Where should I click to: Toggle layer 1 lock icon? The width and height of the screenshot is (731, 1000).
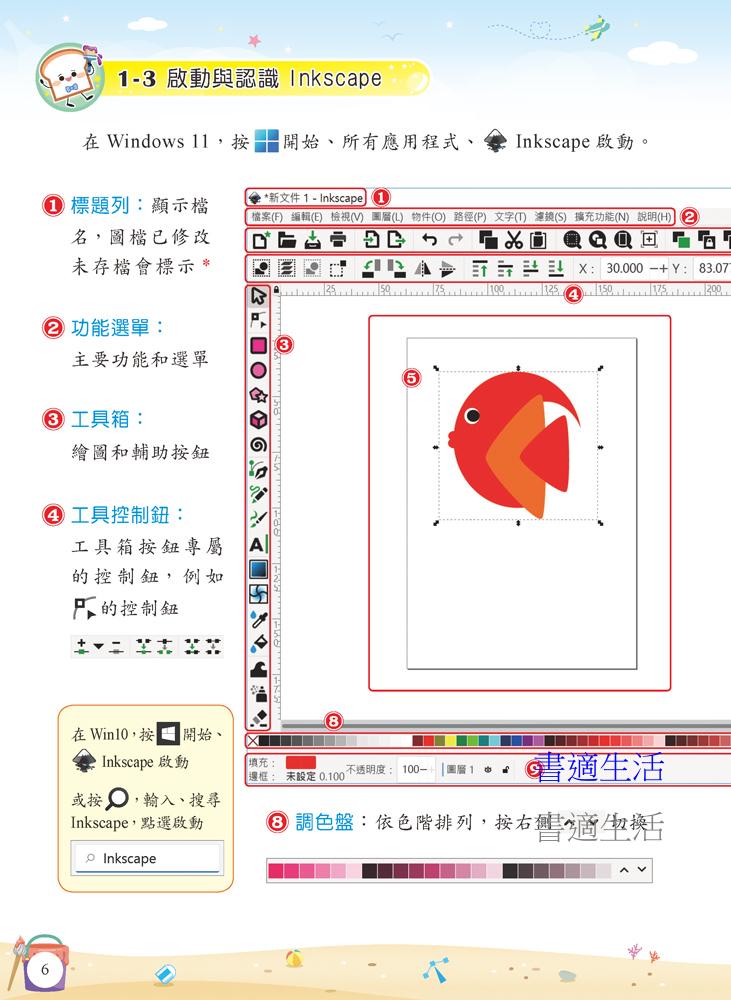coord(505,770)
